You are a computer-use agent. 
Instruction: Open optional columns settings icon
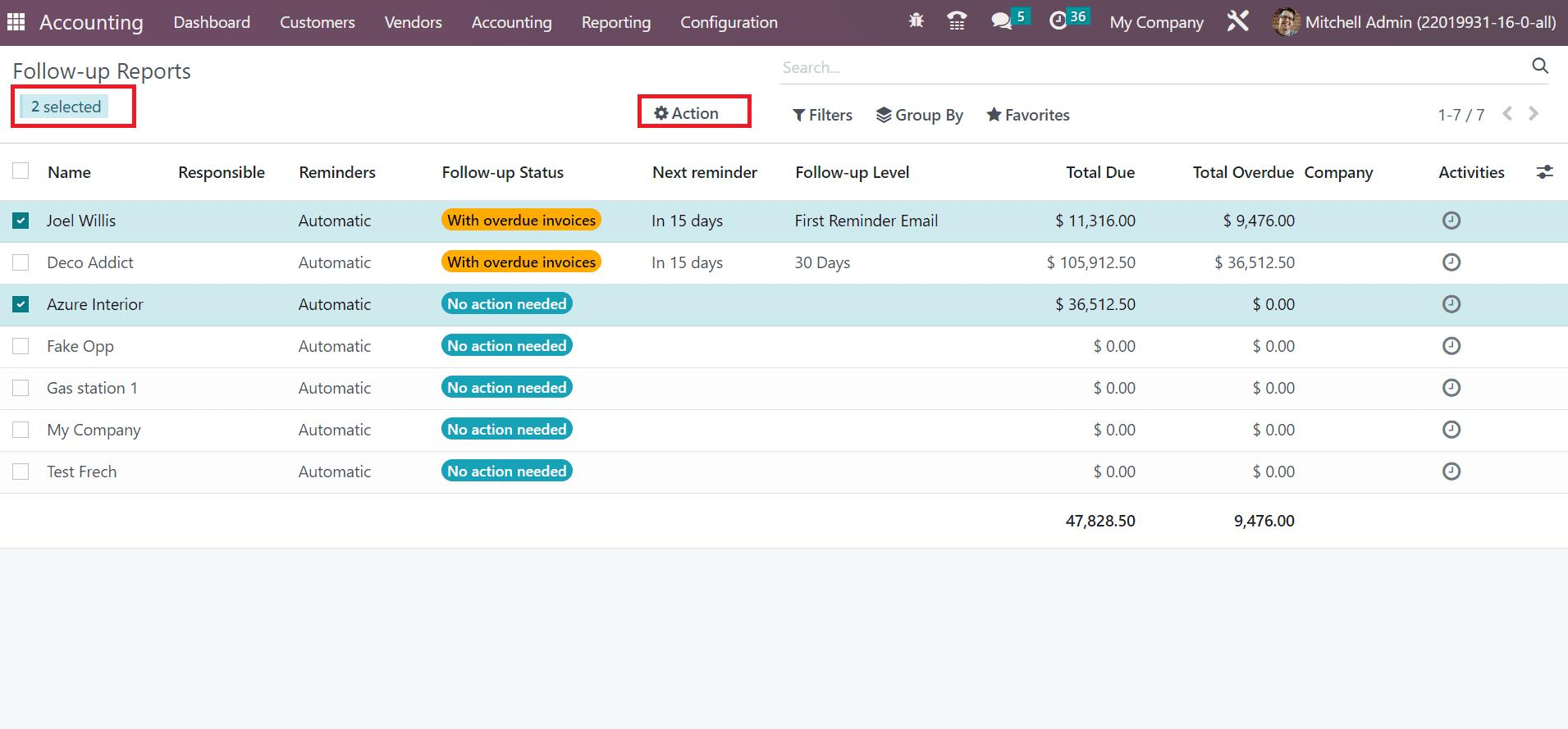click(x=1544, y=172)
